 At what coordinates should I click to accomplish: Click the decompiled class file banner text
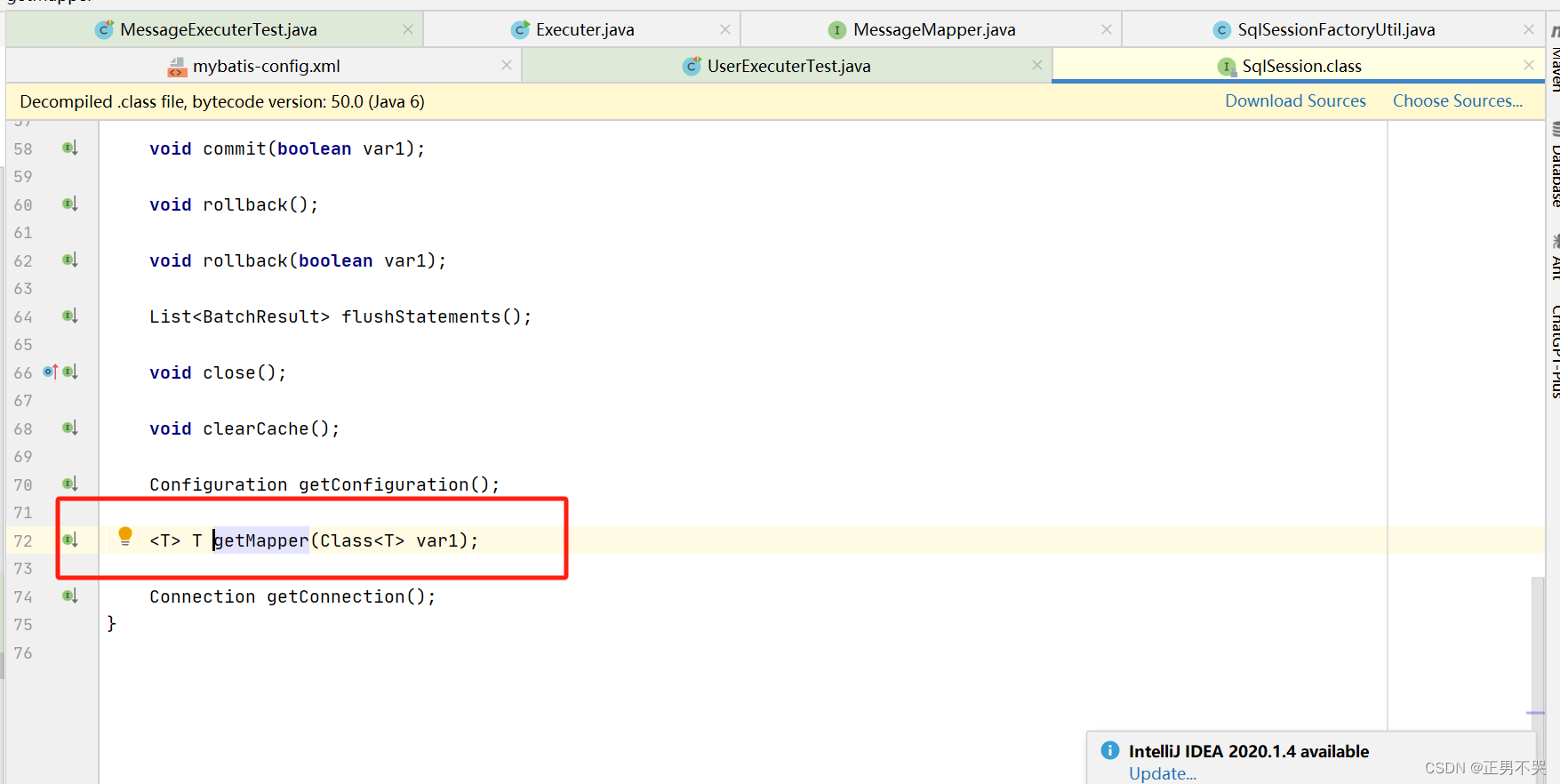coord(222,101)
